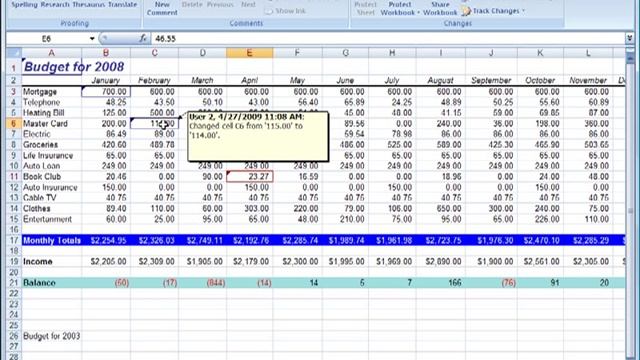Click the formula bar showing 46.55

click(x=388, y=38)
